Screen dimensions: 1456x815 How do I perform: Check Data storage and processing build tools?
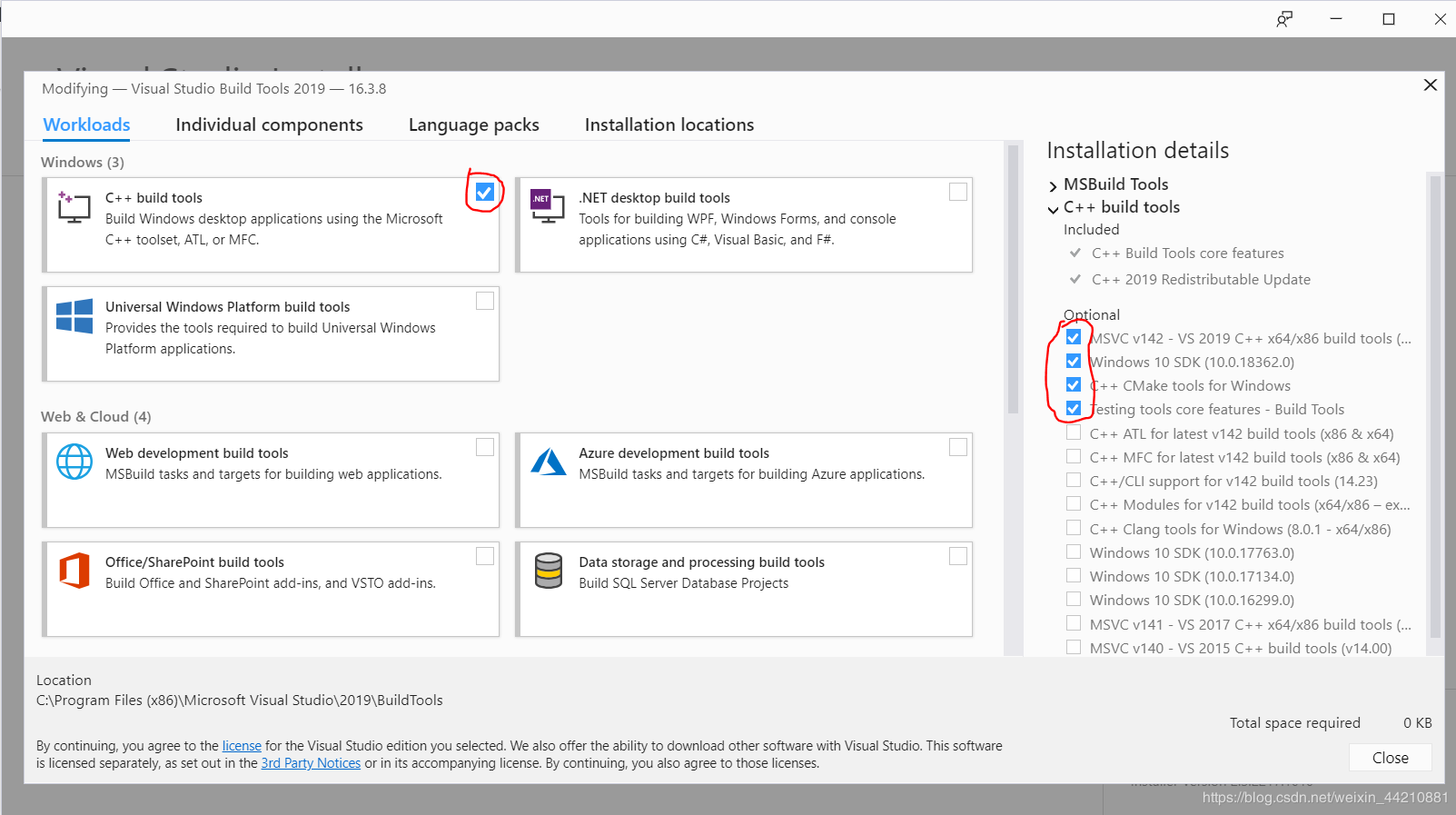(958, 556)
